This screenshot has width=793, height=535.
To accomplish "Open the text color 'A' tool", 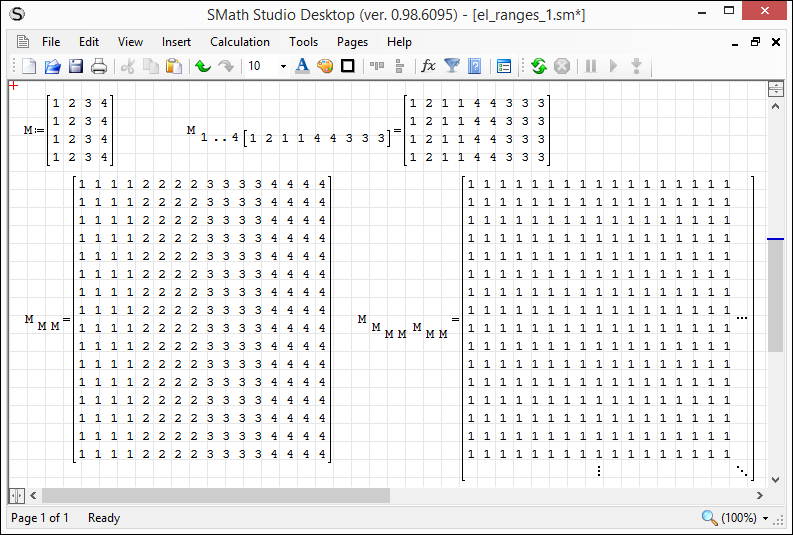I will tap(302, 66).
